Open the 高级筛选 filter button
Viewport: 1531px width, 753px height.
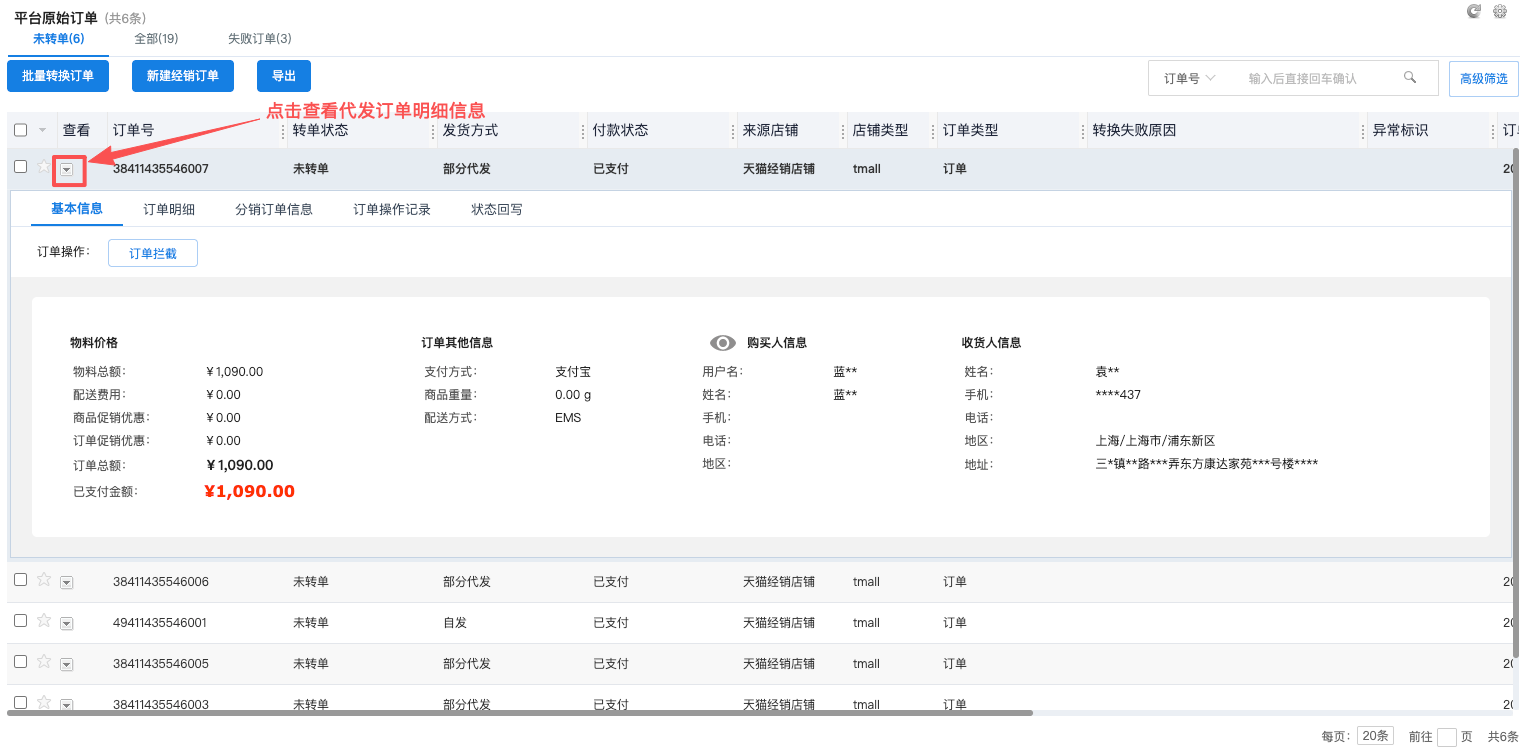pos(1484,78)
